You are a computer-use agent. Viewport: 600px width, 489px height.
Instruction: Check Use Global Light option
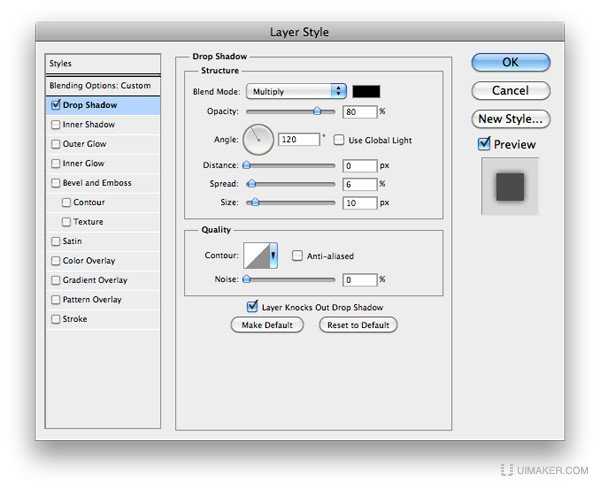[339, 140]
